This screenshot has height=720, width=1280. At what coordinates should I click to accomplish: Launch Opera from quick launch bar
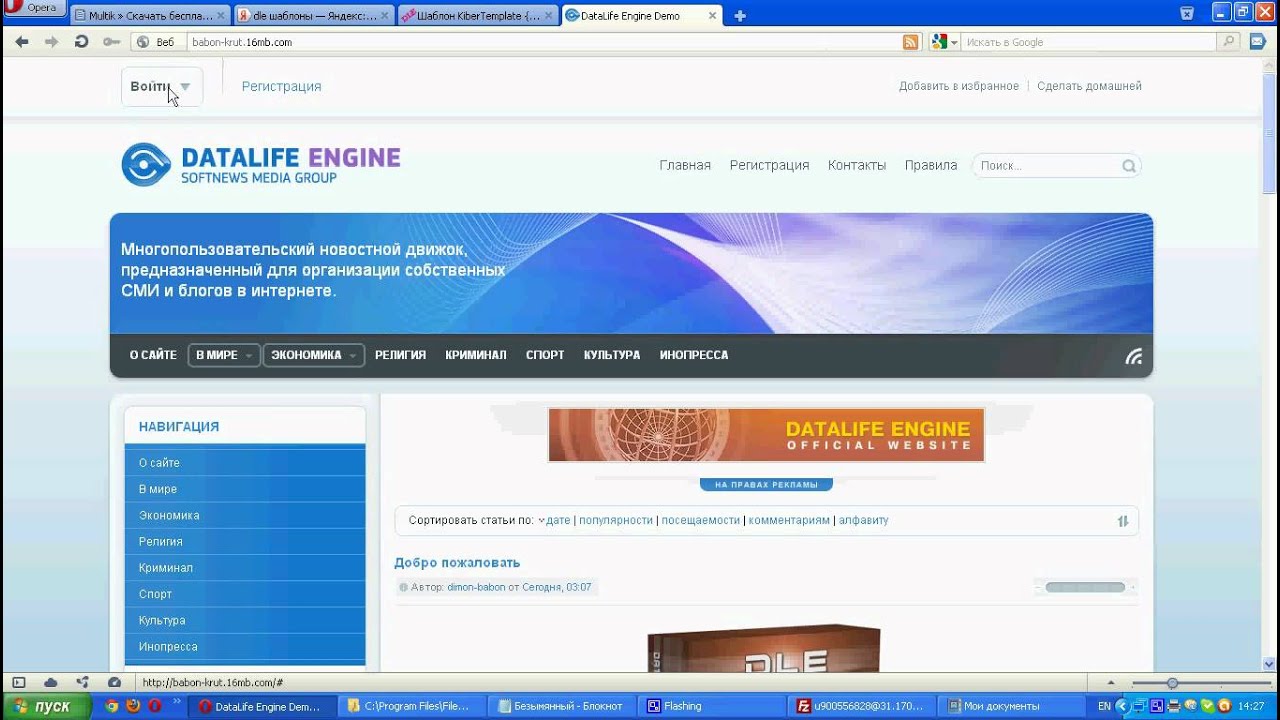coord(154,706)
